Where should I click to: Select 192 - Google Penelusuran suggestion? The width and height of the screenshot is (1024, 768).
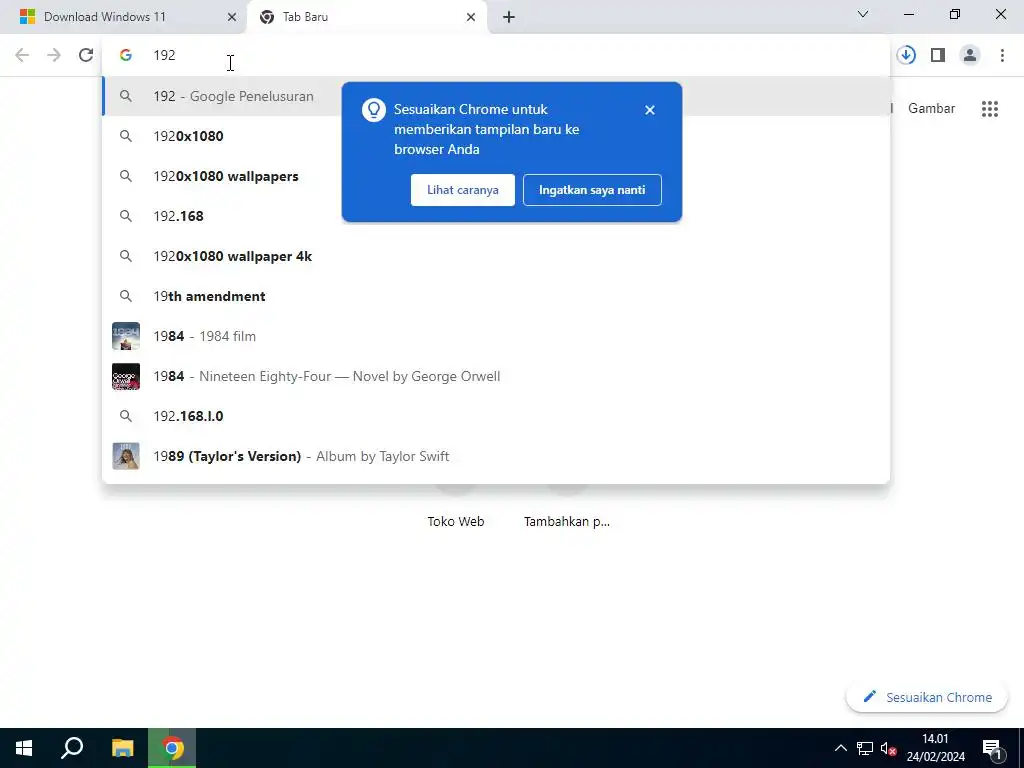click(x=496, y=96)
